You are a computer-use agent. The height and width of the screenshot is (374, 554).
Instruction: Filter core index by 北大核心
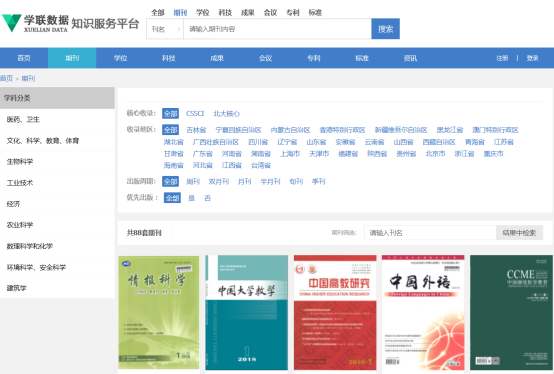click(226, 113)
